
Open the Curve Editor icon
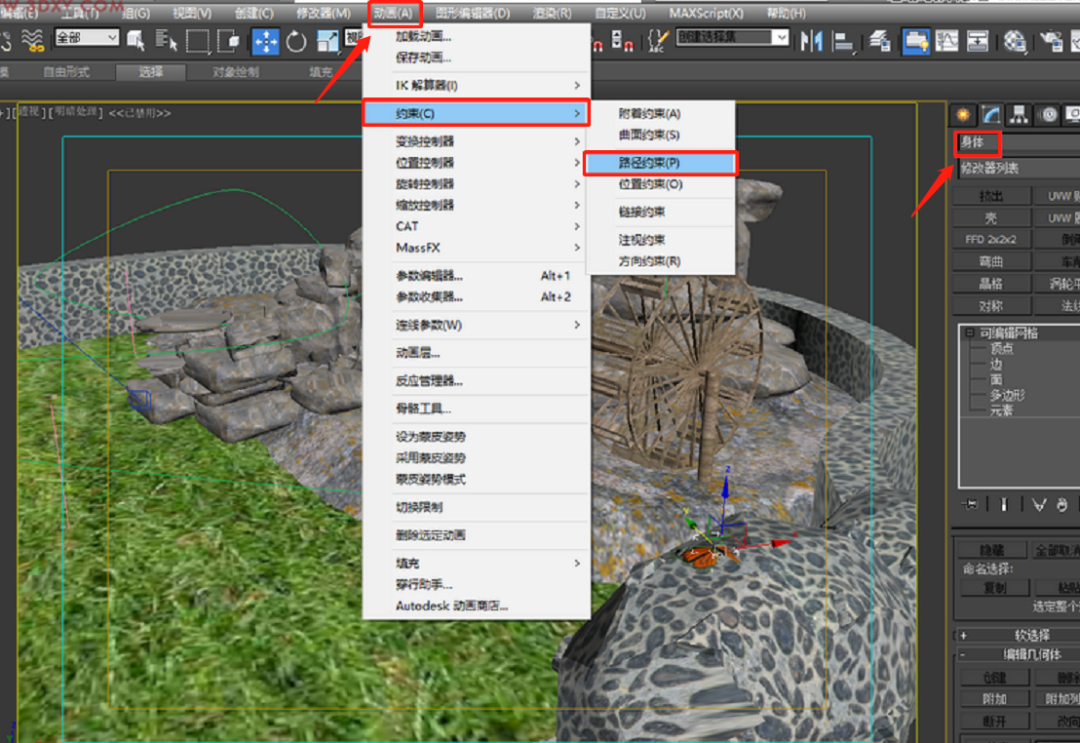[947, 41]
